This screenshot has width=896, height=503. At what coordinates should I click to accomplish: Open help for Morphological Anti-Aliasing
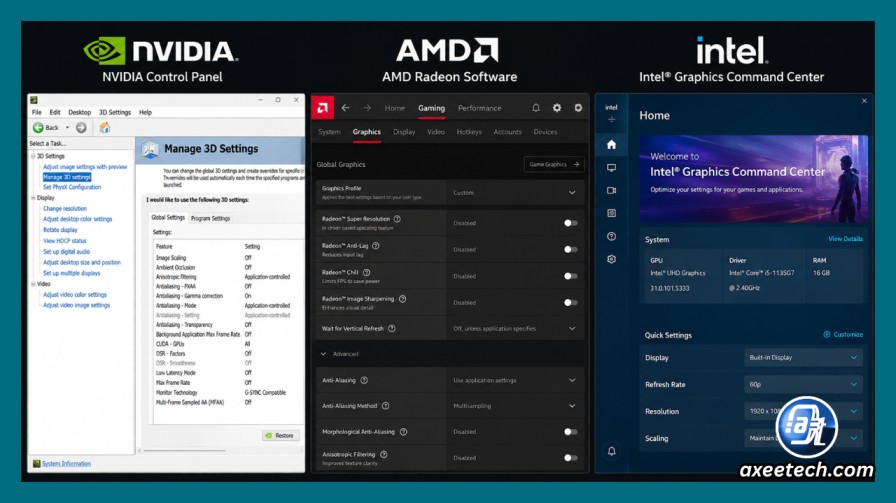(x=403, y=432)
